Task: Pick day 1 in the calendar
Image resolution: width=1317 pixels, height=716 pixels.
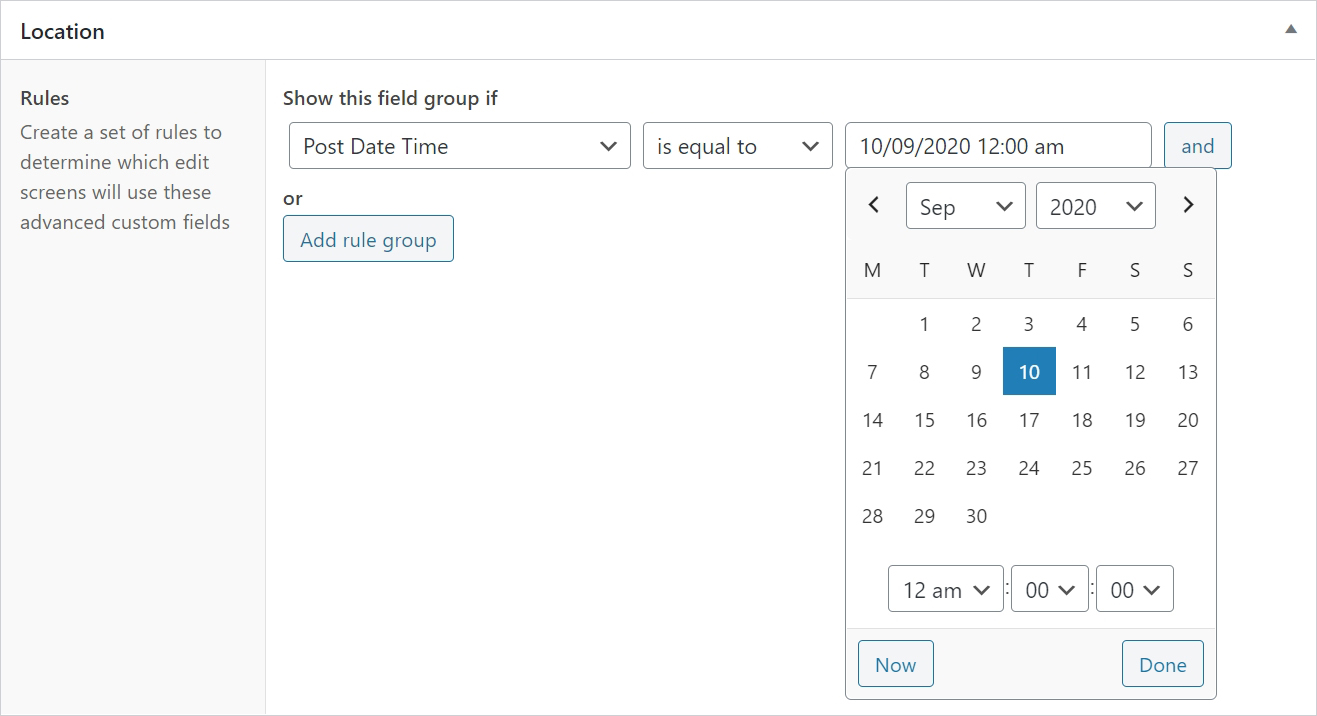Action: (924, 324)
